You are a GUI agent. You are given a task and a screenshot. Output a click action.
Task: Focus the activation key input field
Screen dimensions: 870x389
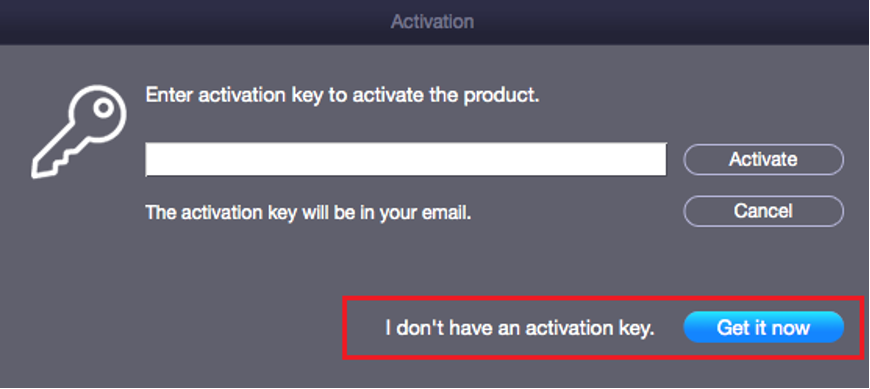pyautogui.click(x=406, y=159)
